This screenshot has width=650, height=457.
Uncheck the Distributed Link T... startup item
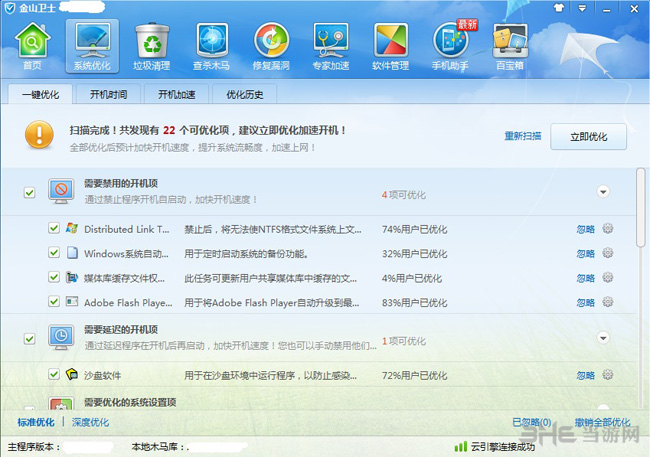(x=54, y=228)
